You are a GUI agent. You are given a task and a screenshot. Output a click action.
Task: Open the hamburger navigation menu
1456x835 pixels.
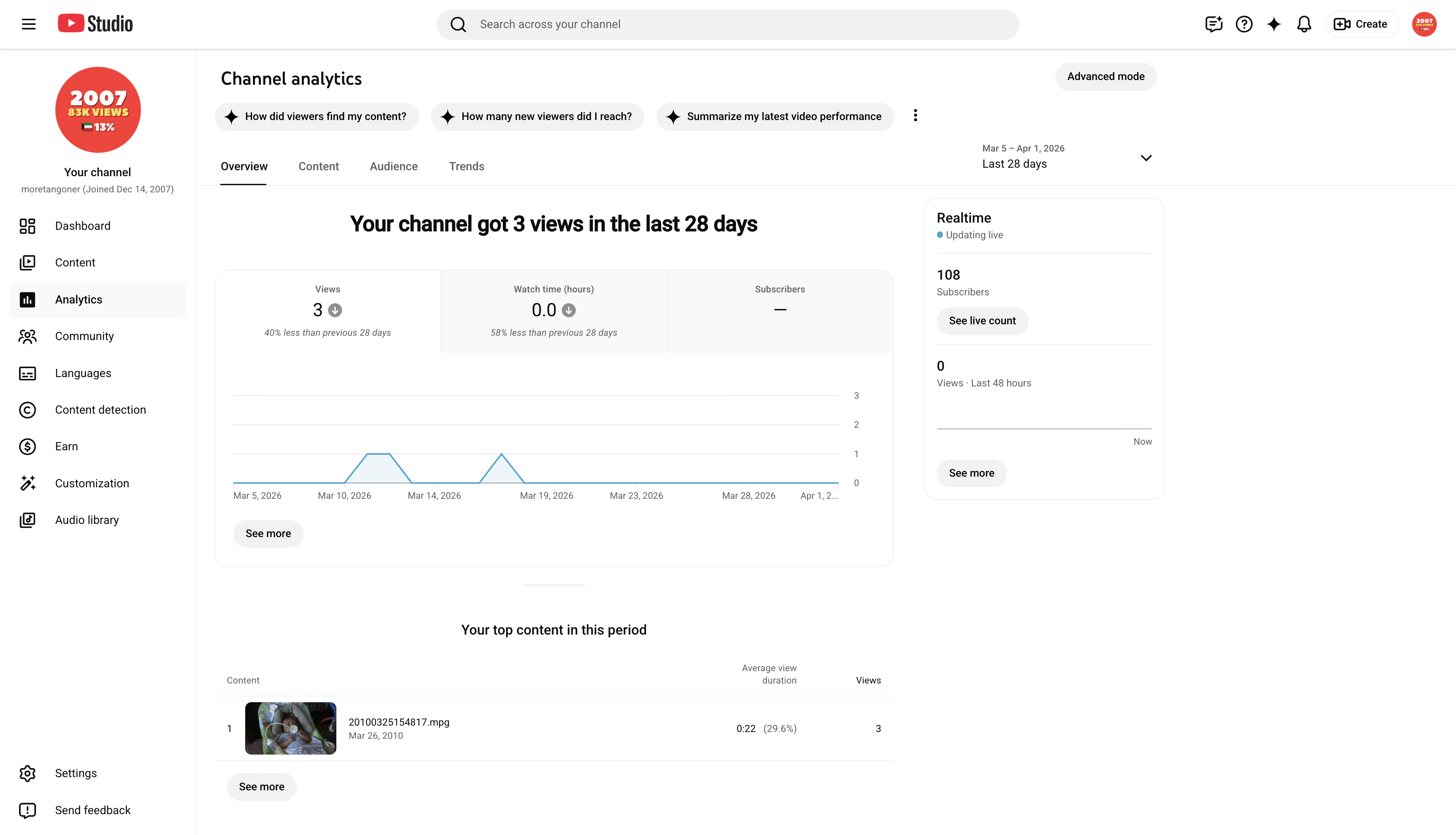pos(29,24)
